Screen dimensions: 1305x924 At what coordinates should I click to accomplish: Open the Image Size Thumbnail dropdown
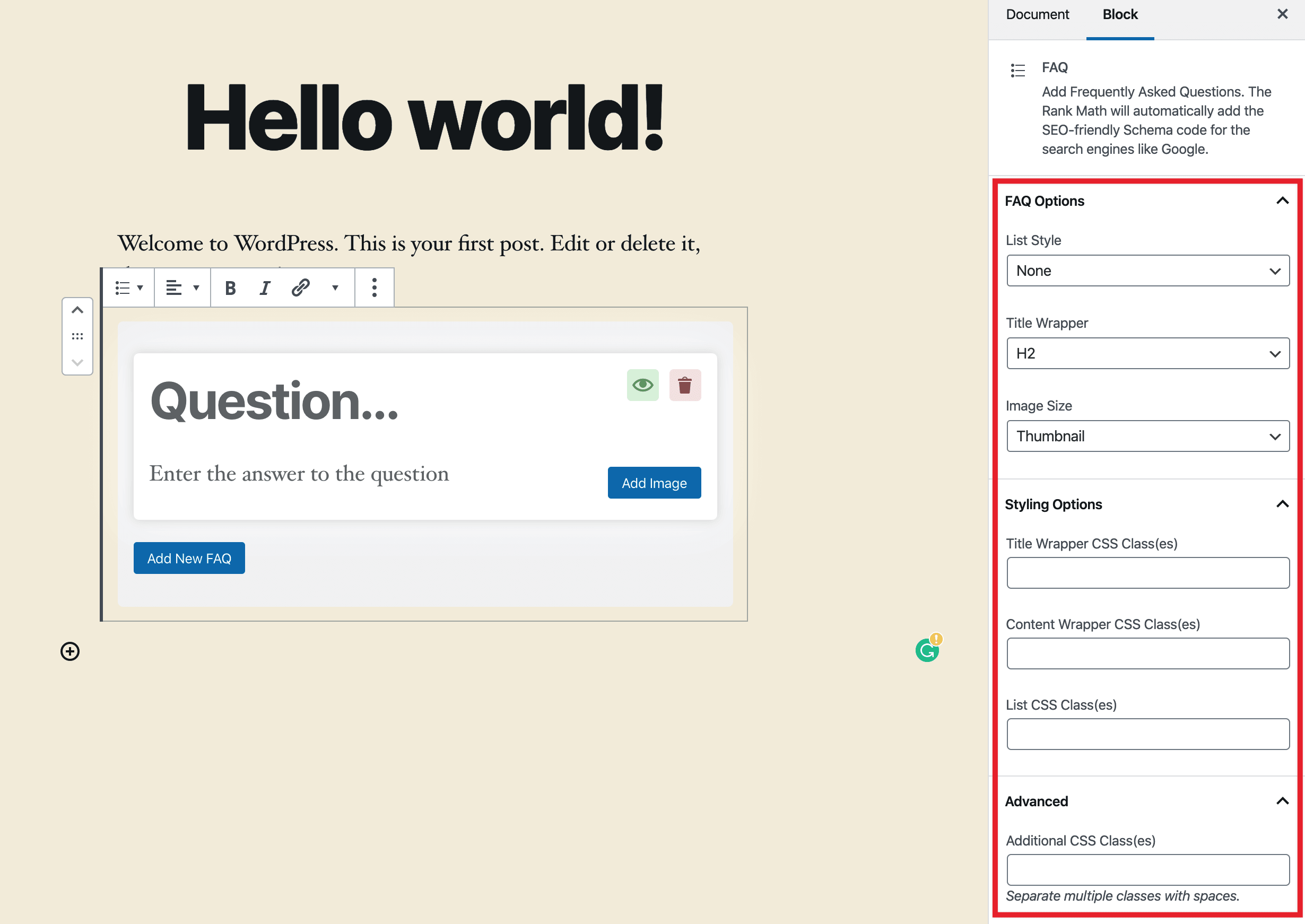tap(1147, 437)
